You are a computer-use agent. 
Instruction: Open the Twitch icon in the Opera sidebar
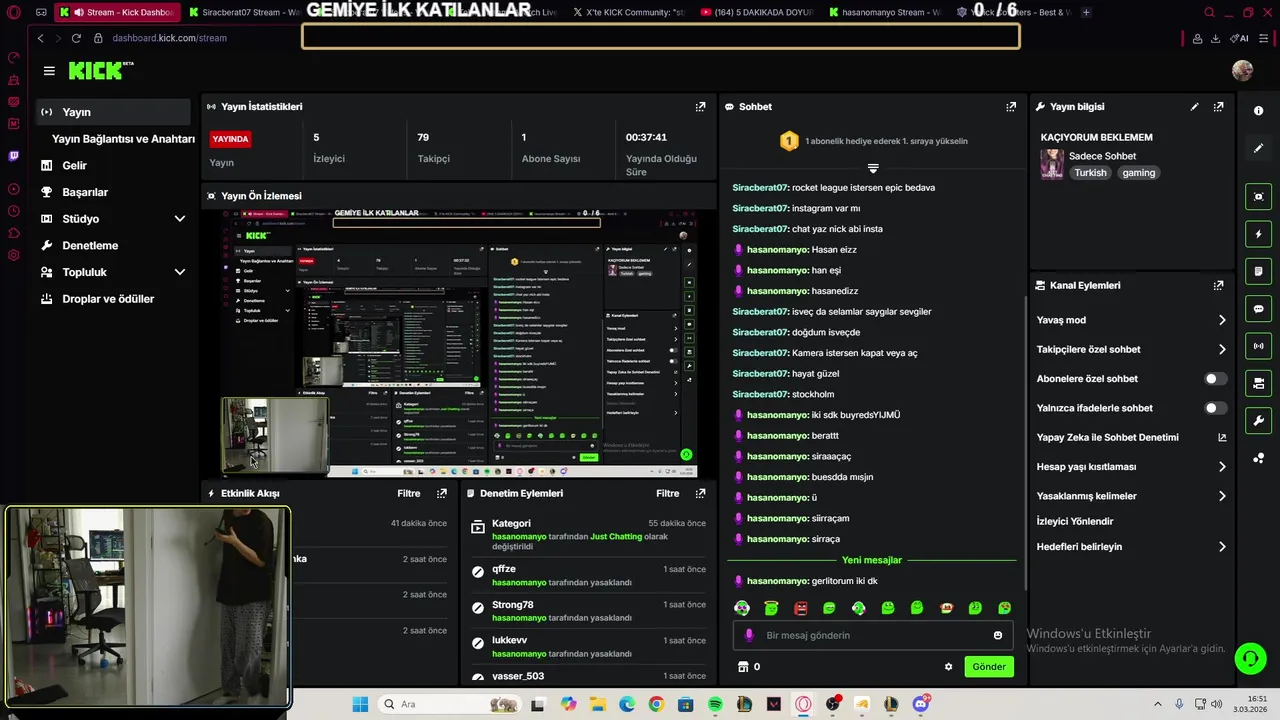(x=14, y=156)
